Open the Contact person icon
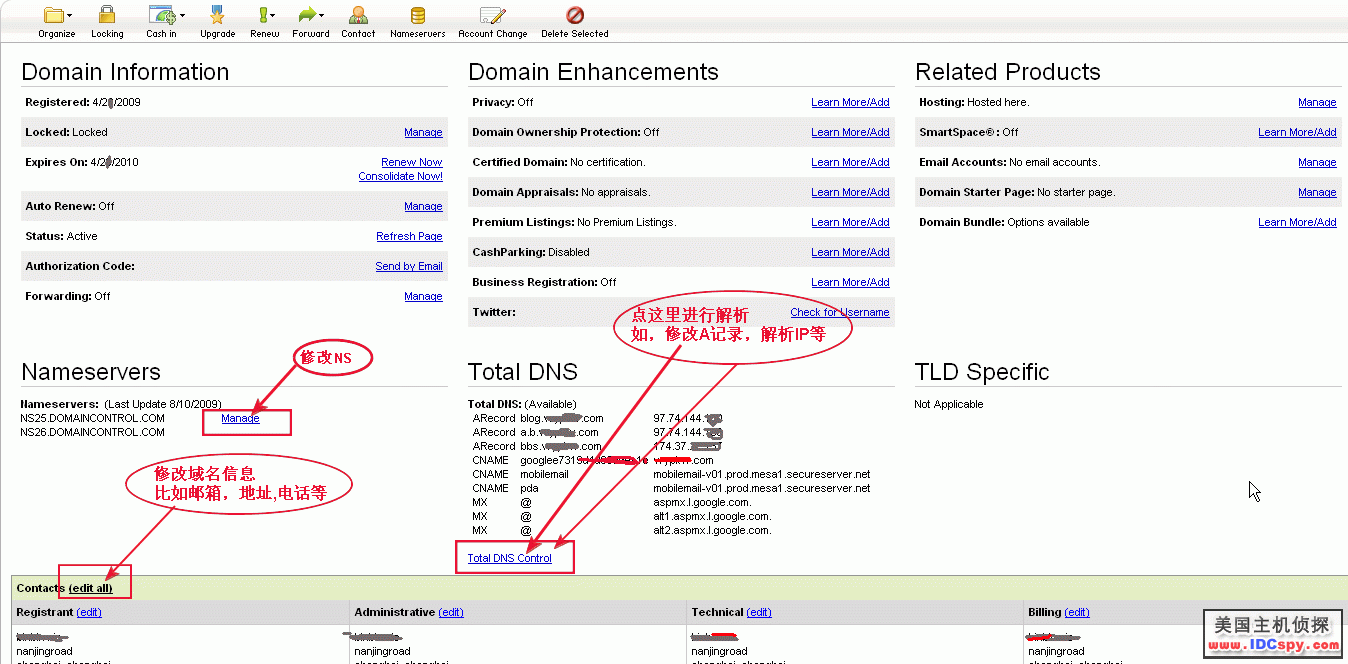1348x664 pixels. click(x=358, y=15)
